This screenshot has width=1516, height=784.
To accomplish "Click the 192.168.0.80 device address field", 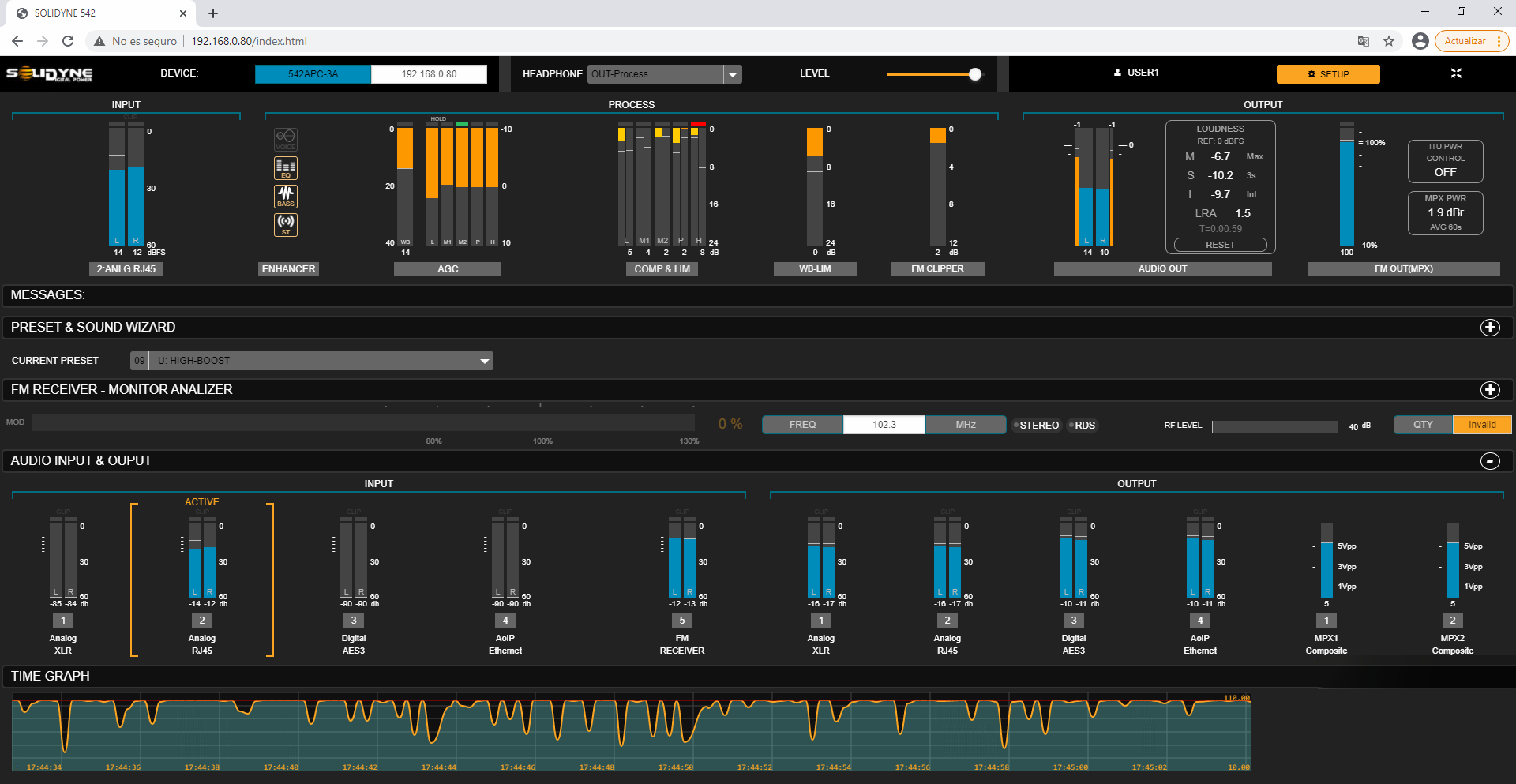I will (429, 74).
